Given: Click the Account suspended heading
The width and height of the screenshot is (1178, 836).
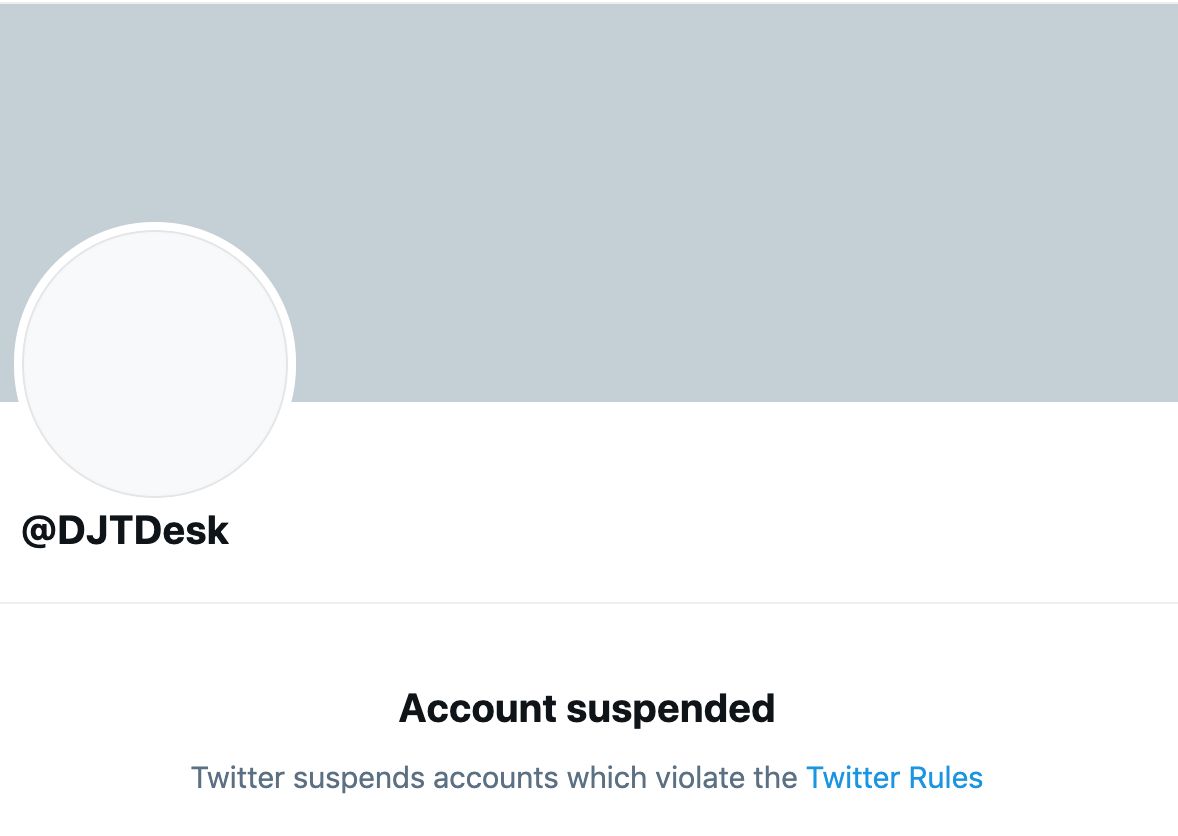Looking at the screenshot, I should click(x=587, y=708).
